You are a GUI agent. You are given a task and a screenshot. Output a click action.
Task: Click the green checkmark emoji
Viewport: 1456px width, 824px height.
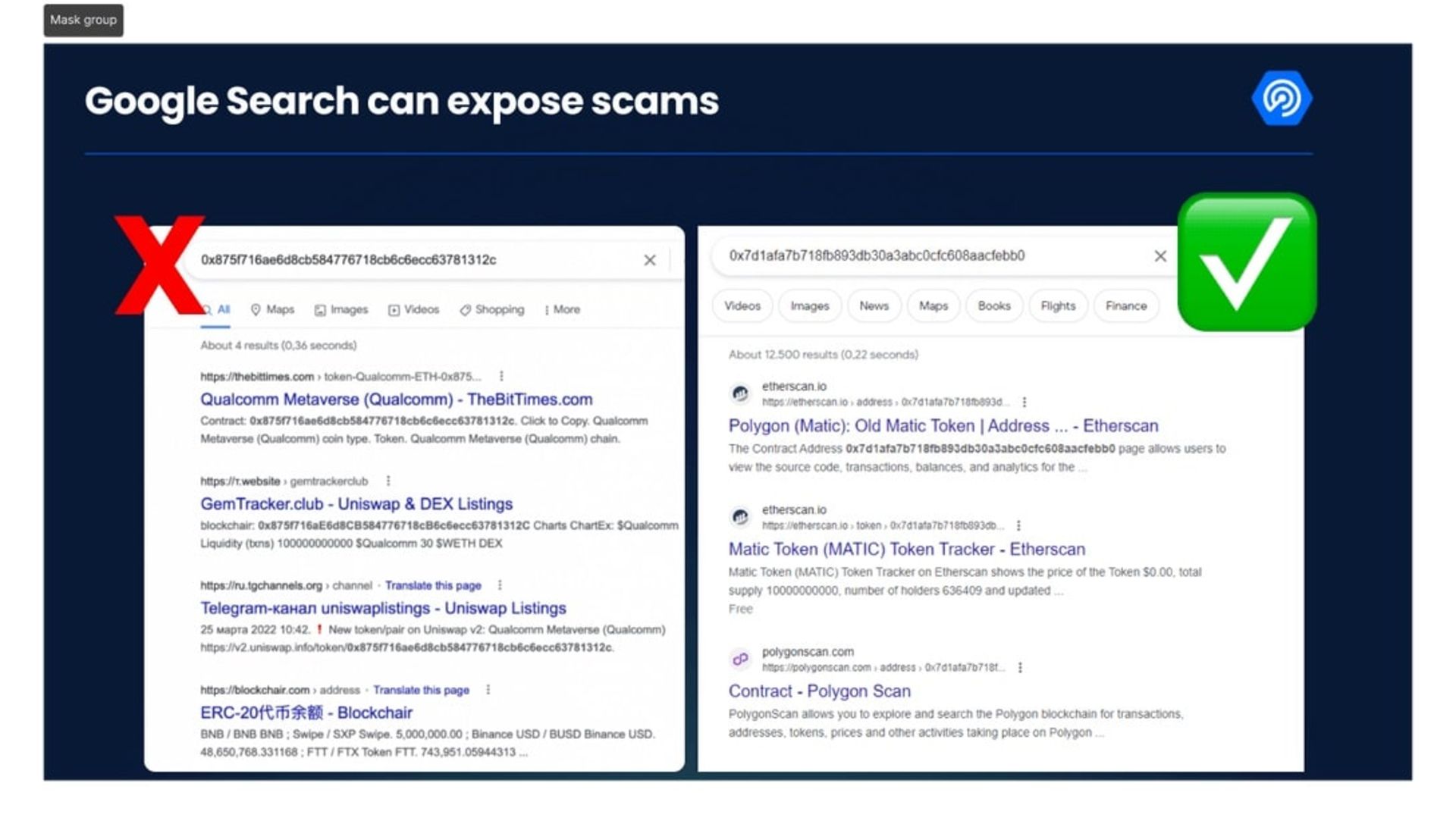tap(1247, 262)
